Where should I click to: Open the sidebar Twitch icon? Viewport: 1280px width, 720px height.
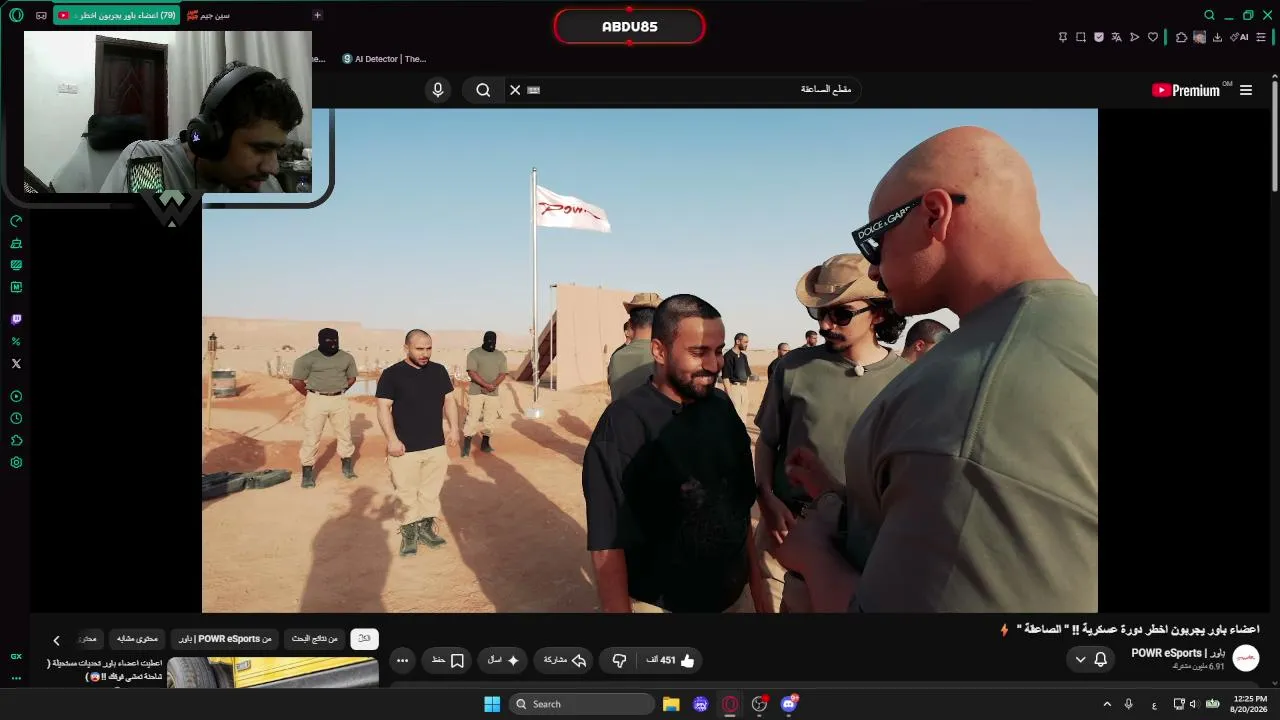[x=16, y=320]
